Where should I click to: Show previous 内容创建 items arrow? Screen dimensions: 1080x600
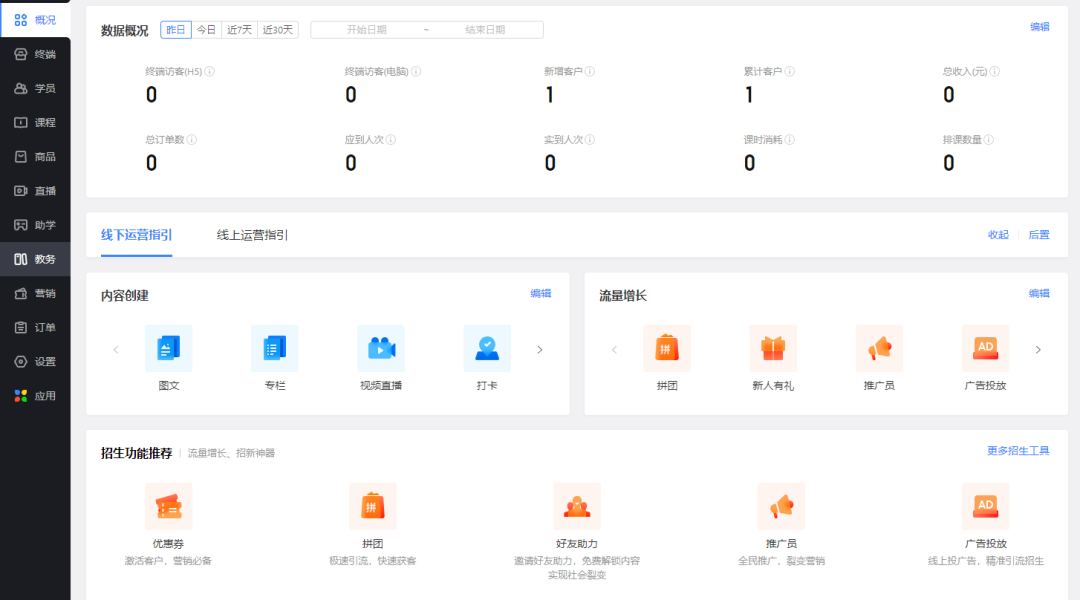click(x=116, y=350)
